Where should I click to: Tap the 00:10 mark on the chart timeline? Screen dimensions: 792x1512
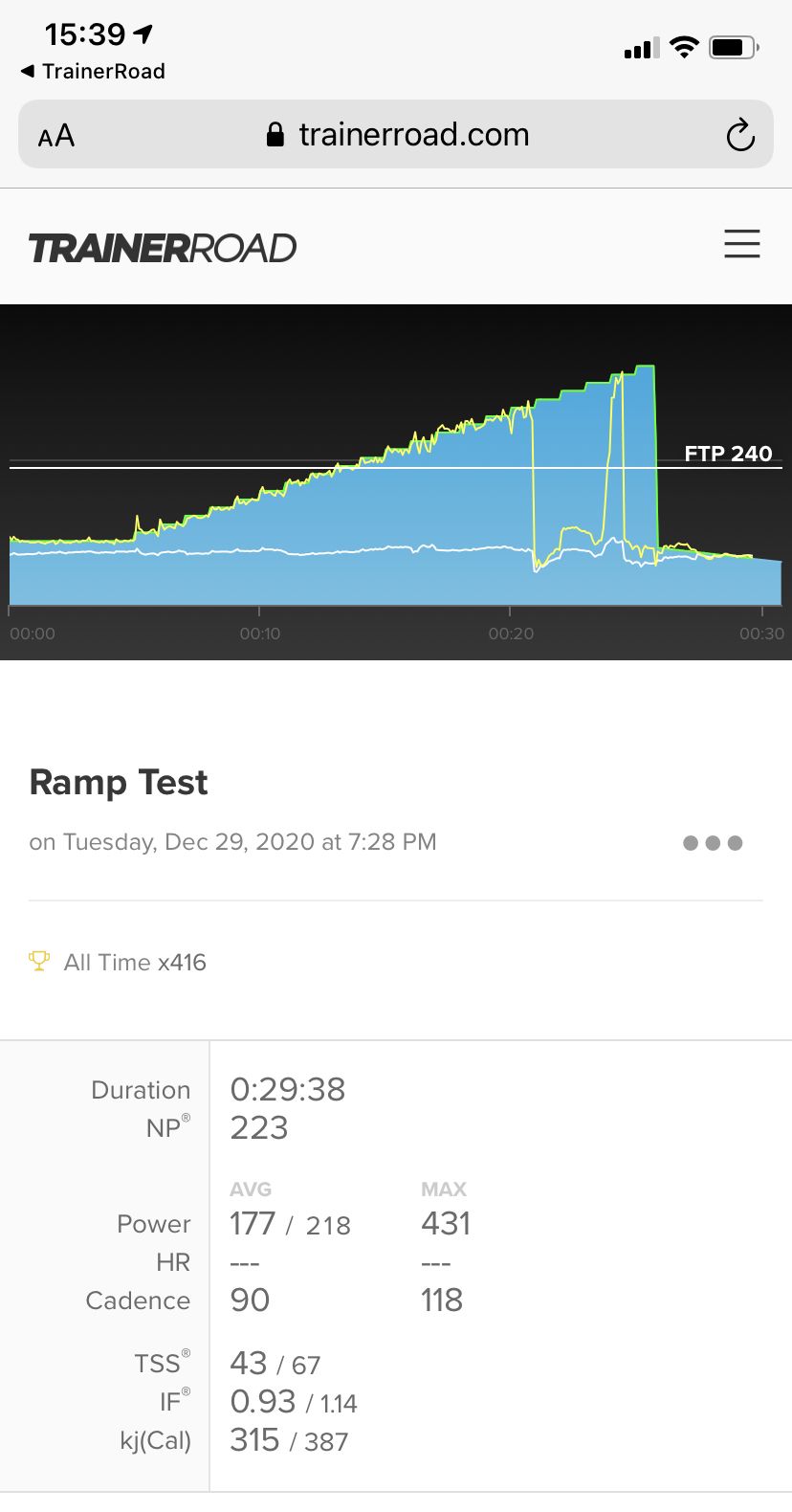(259, 634)
